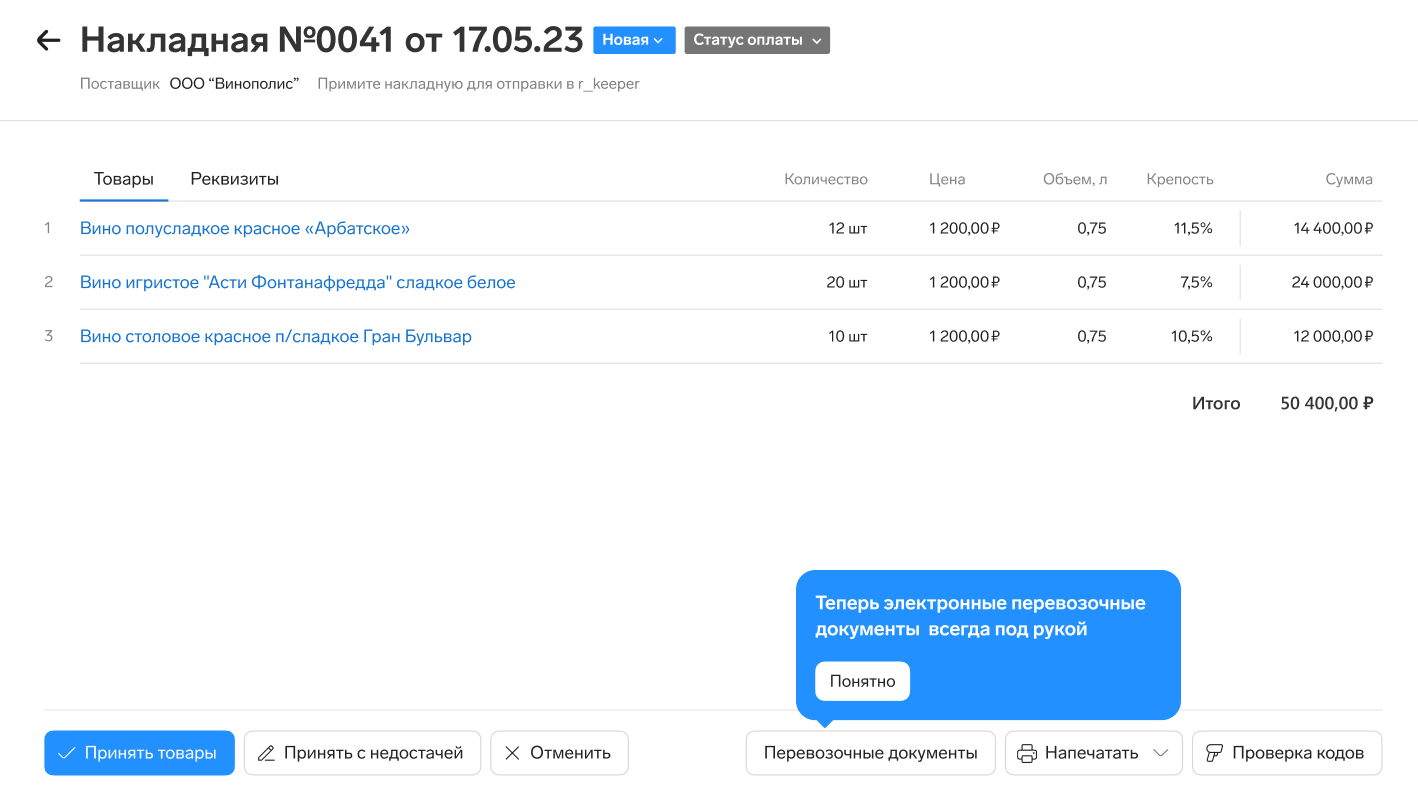Switch to the Реквизиты tab
This screenshot has width=1418, height=798.
pos(234,179)
